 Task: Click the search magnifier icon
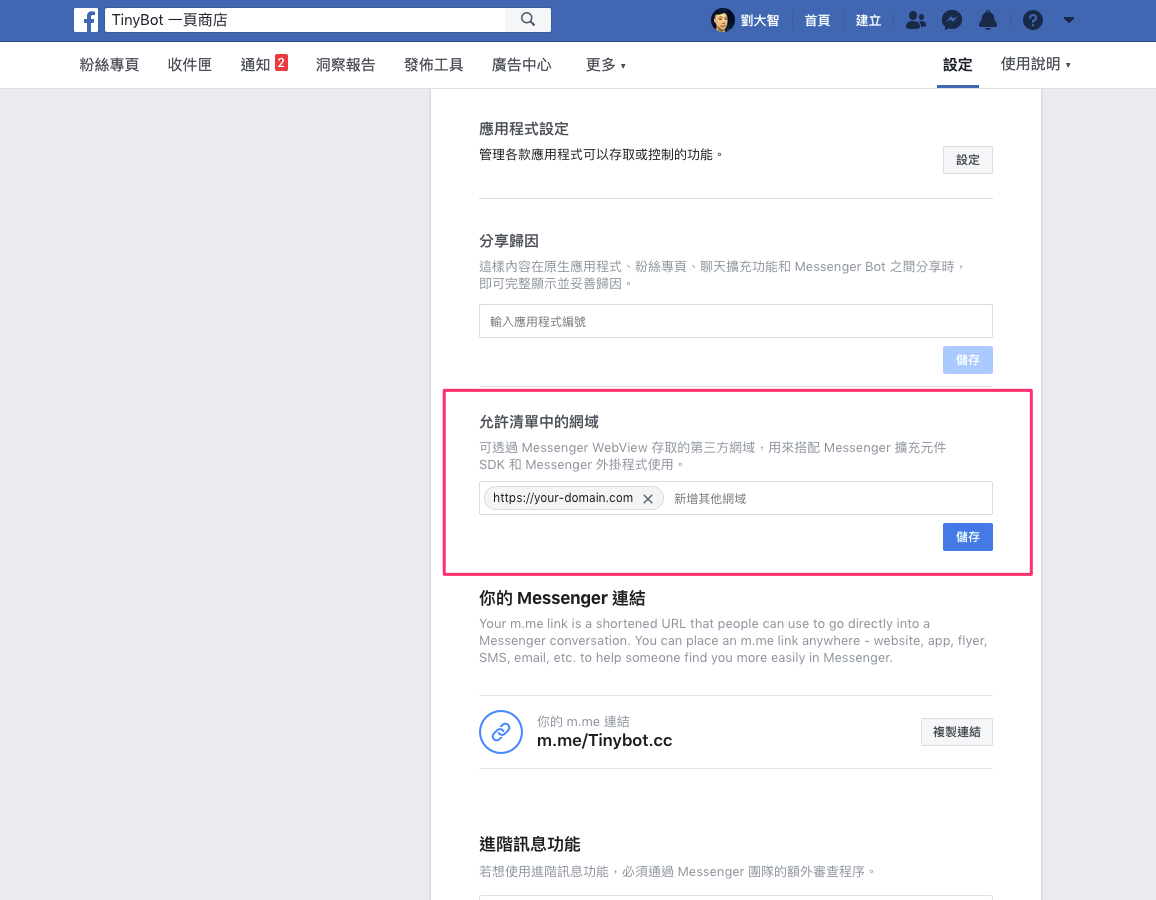click(528, 20)
